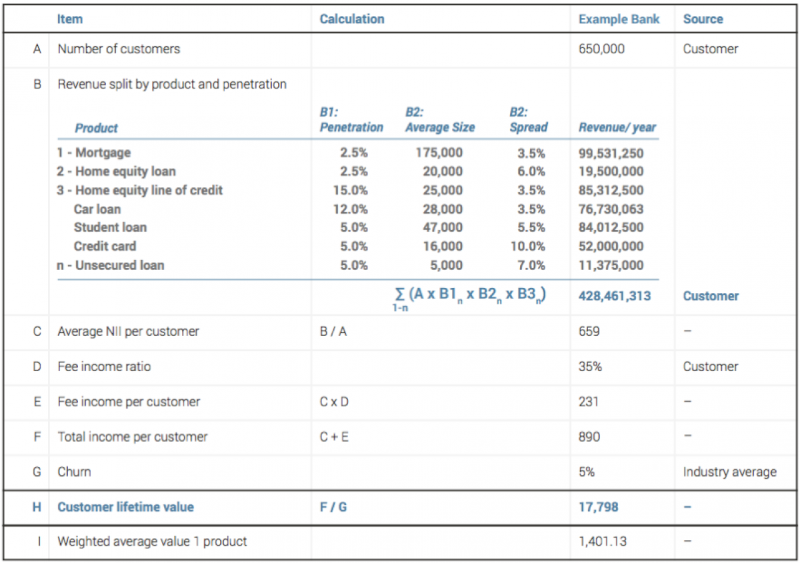Click the Customer lifetime value label
This screenshot has height=563, width=800.
click(x=126, y=507)
